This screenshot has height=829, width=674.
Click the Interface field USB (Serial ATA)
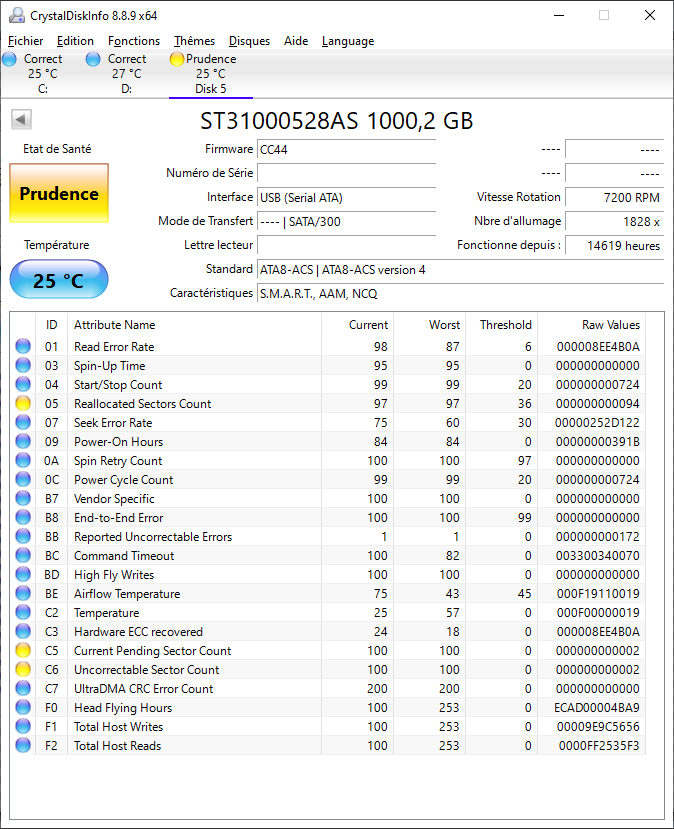coord(346,198)
